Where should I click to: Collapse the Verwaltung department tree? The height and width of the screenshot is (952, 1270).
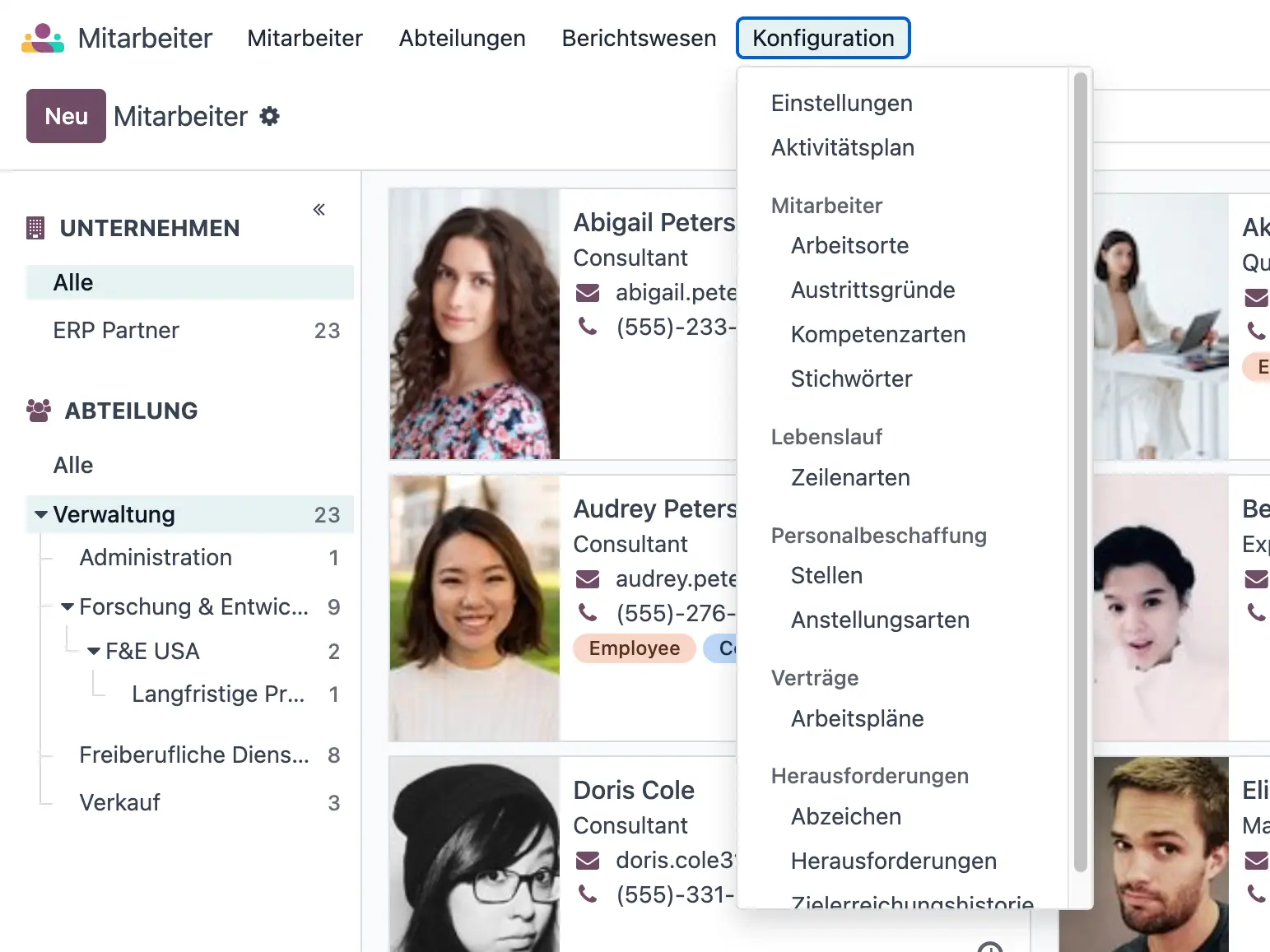pyautogui.click(x=41, y=513)
